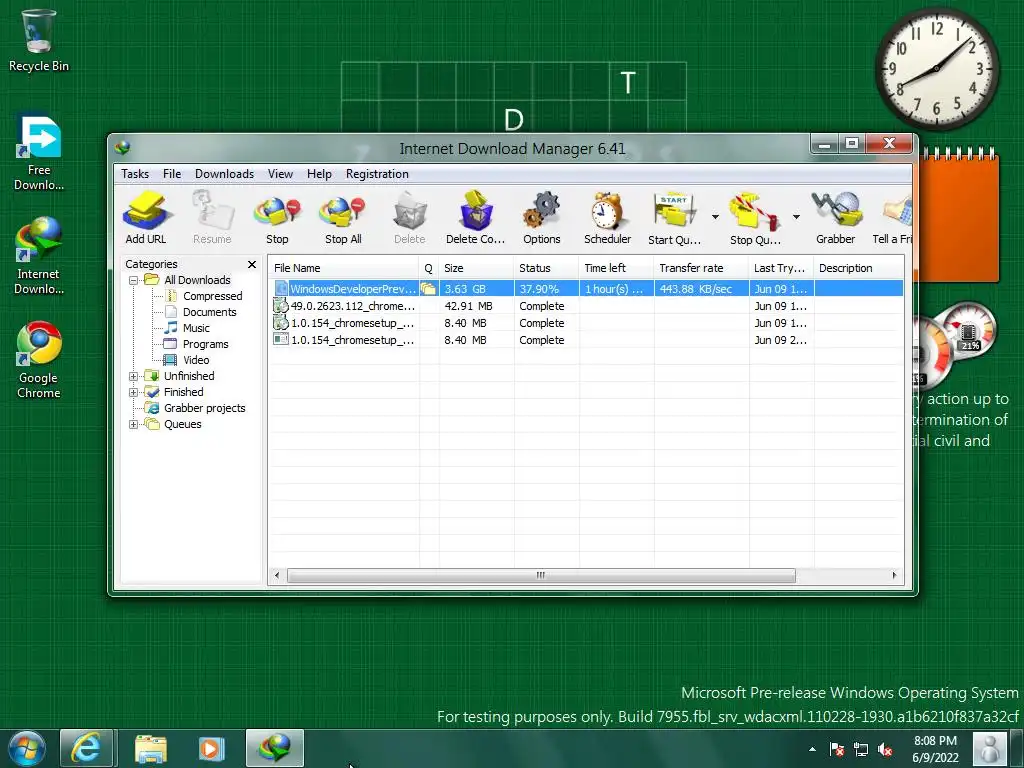The width and height of the screenshot is (1024, 768).
Task: Click the 443.88 KB/sec transfer rate cell
Action: (696, 289)
